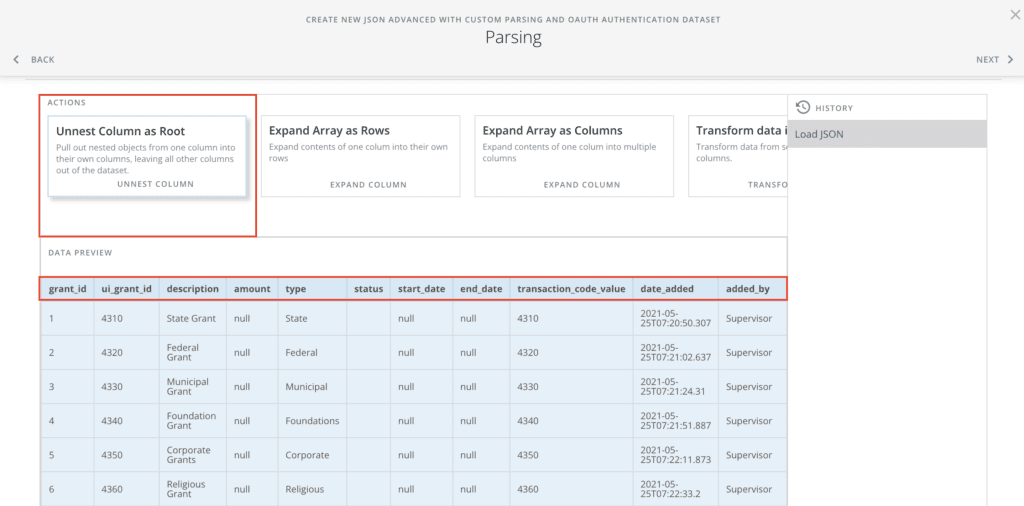Screen dimensions: 1024x506
Task: Click UNNEST COLUMN button
Action: tap(155, 184)
